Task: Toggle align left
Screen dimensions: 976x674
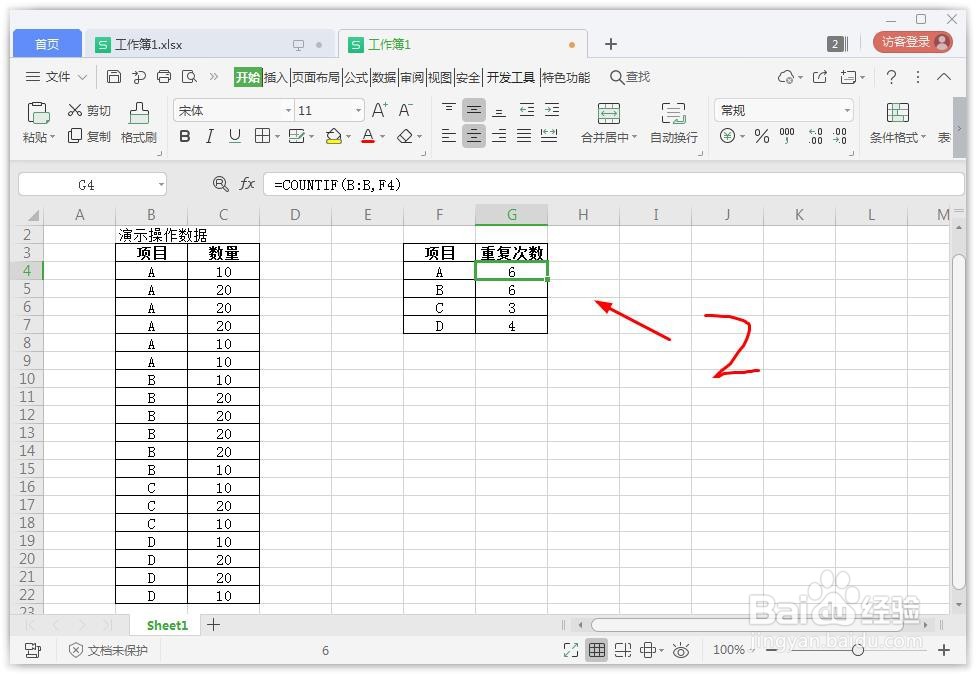Action: coord(449,136)
